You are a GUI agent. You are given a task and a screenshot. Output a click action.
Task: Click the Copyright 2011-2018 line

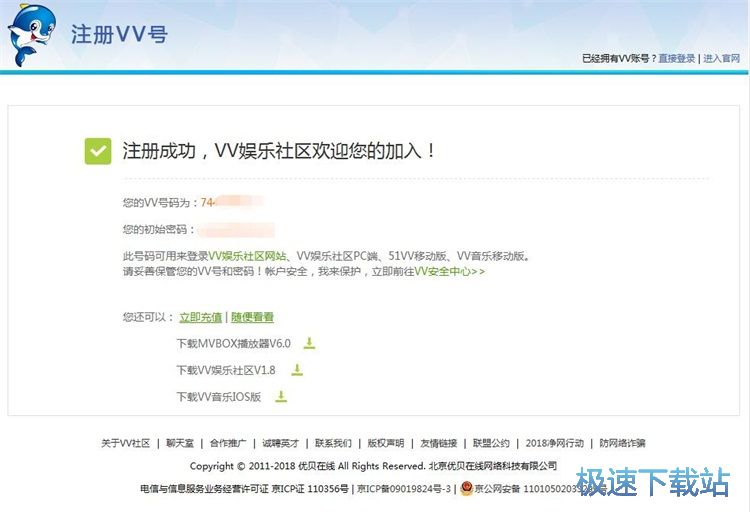point(373,466)
